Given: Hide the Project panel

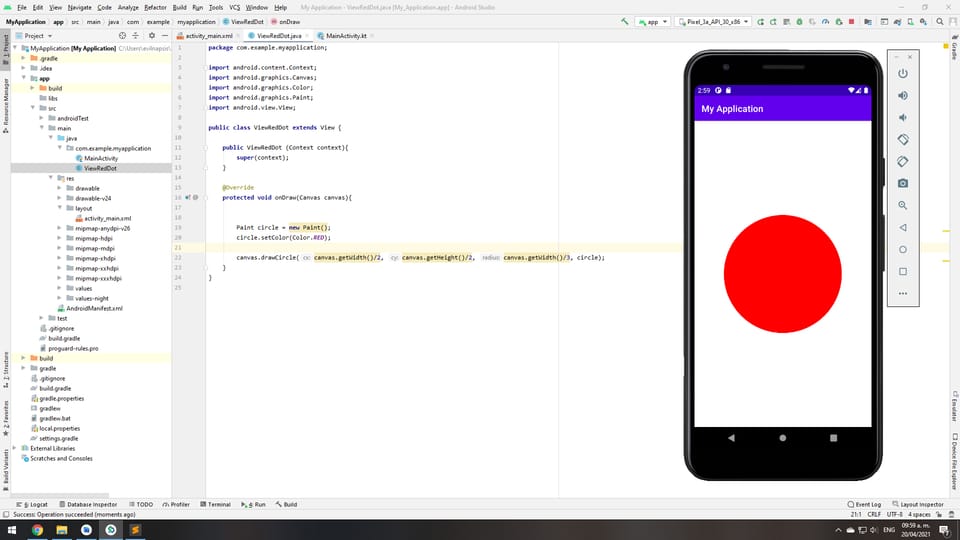Looking at the screenshot, I should point(165,36).
